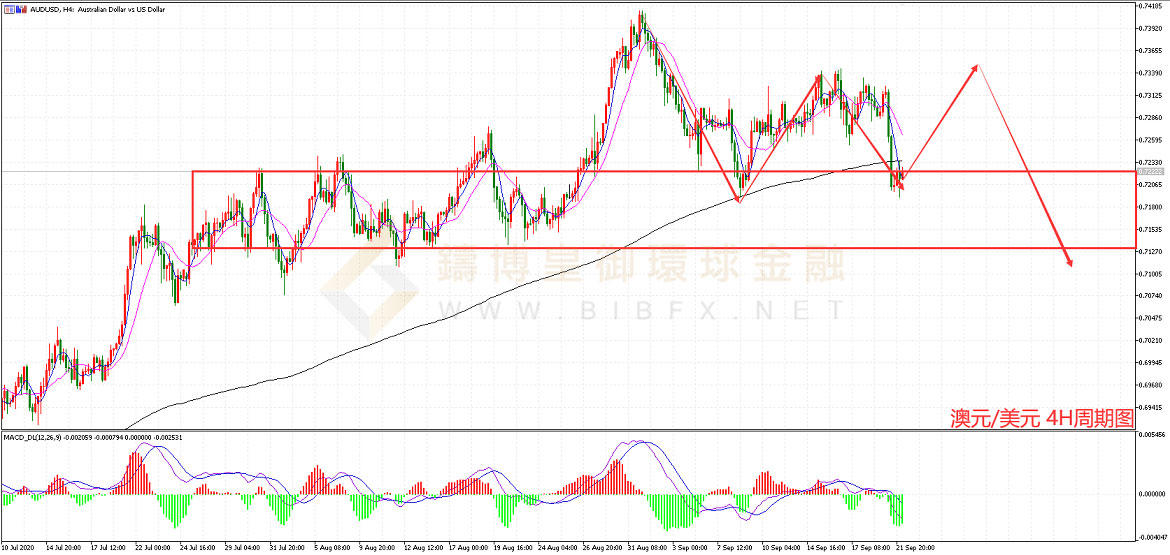Image resolution: width=1170 pixels, height=555 pixels.
Task: Click the MACD 0.000000 zero level label
Action: click(1150, 494)
